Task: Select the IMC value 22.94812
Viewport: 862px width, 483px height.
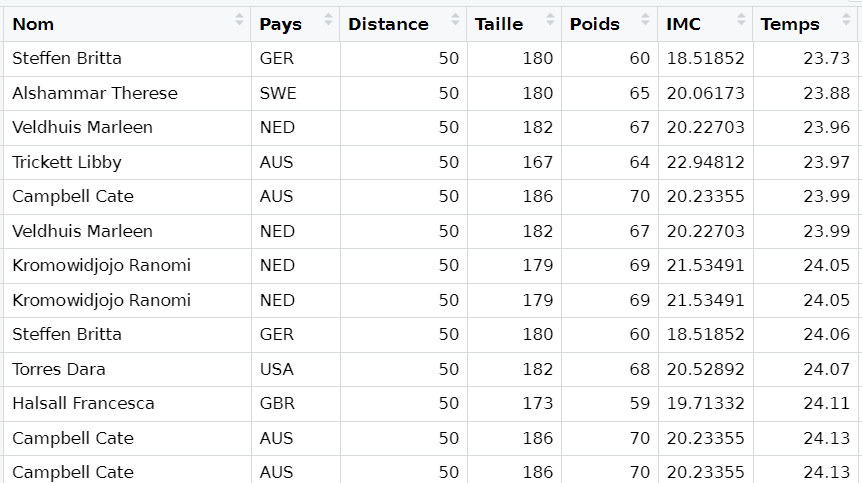Action: 706,162
